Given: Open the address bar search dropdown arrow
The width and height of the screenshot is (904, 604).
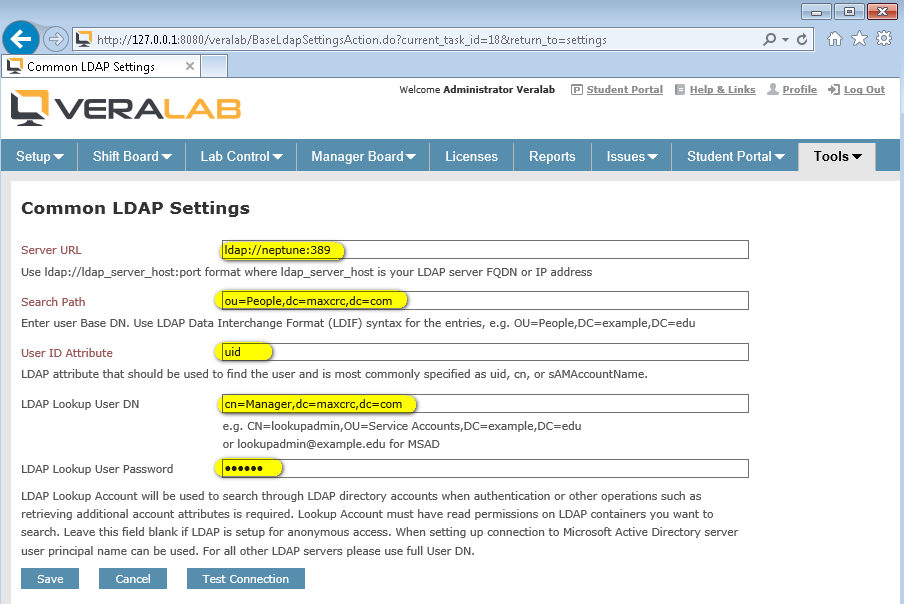Looking at the screenshot, I should point(785,40).
